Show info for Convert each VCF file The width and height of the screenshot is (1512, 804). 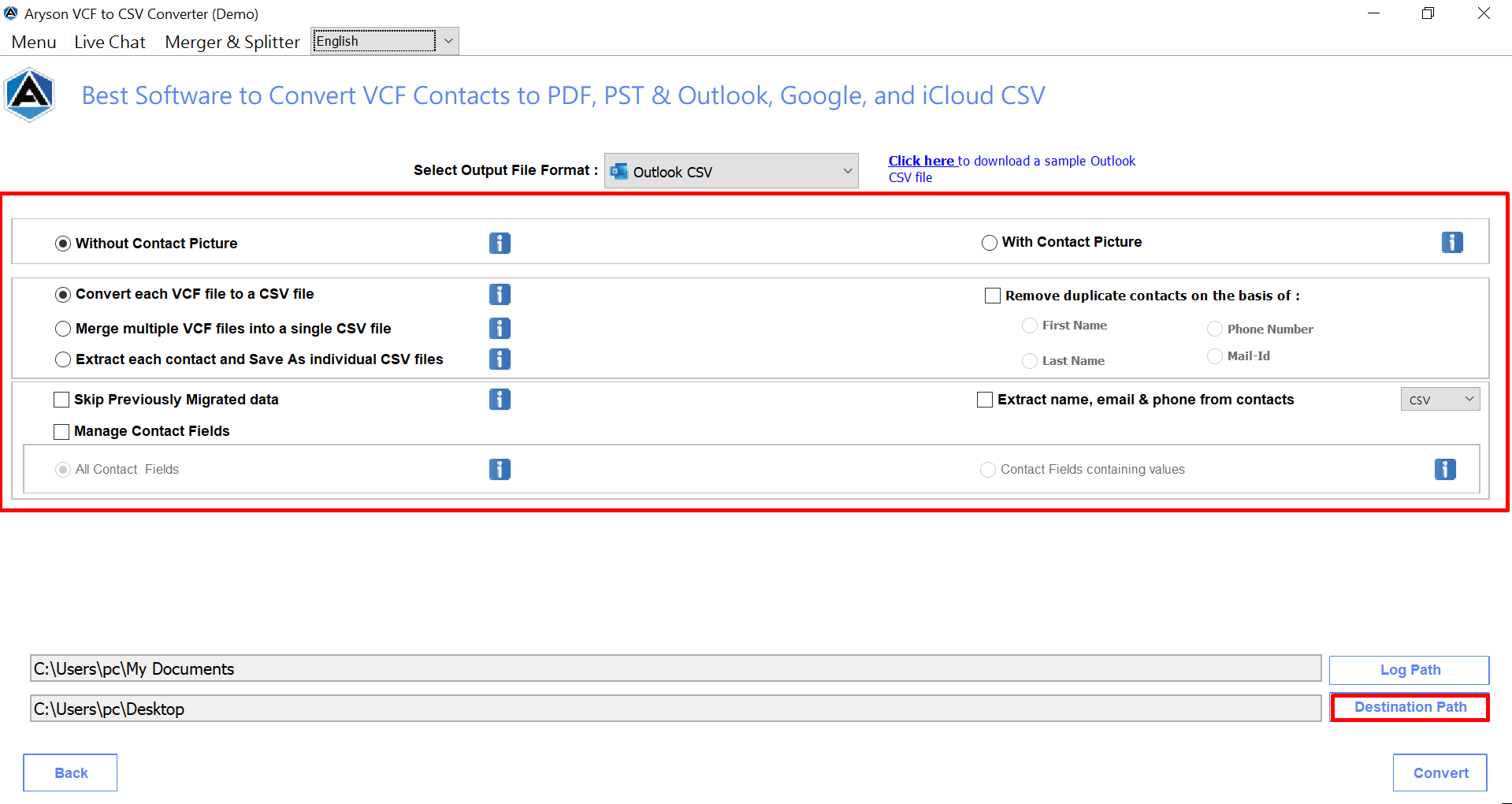[x=500, y=294]
